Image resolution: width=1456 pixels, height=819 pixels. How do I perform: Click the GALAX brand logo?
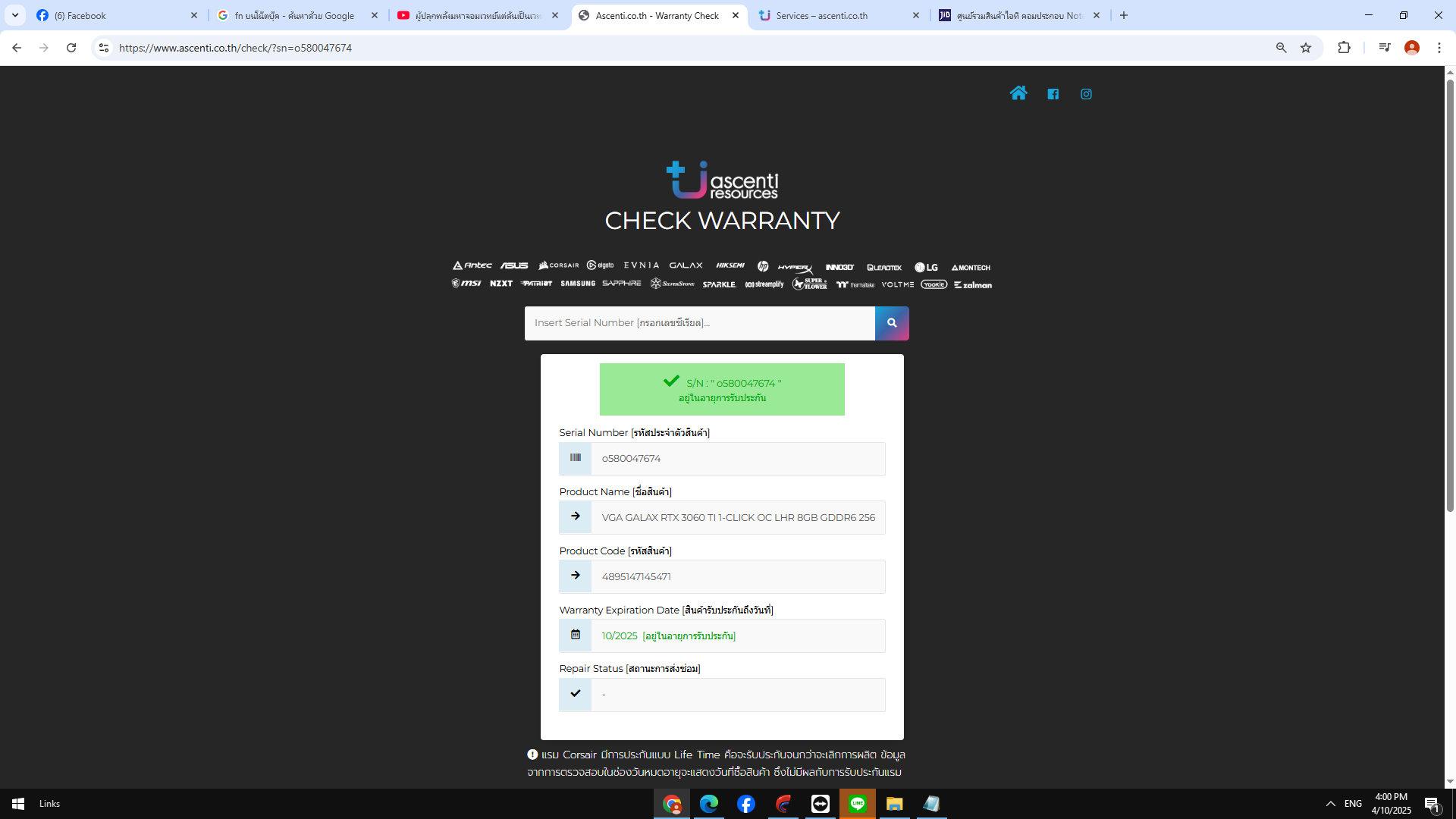[x=686, y=265]
